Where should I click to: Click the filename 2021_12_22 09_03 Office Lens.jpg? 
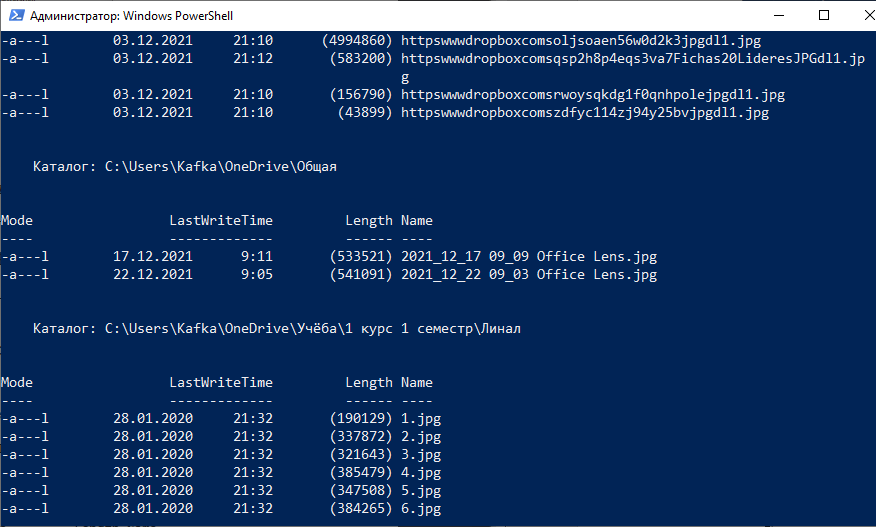529,274
